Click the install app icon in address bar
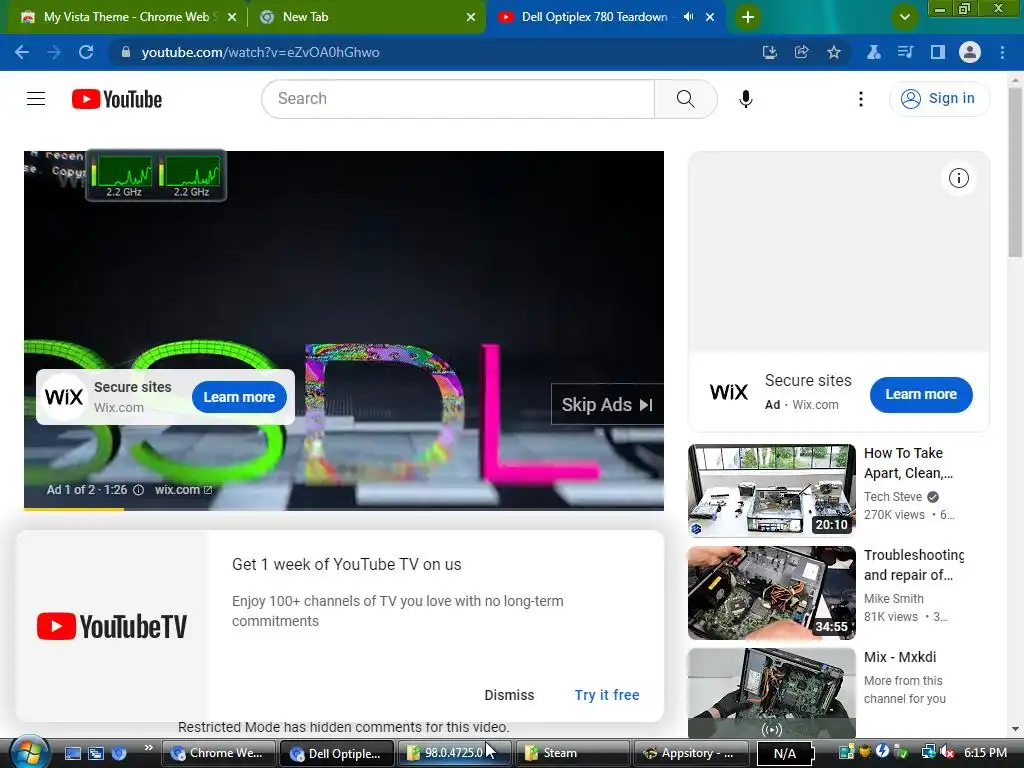 [x=770, y=52]
